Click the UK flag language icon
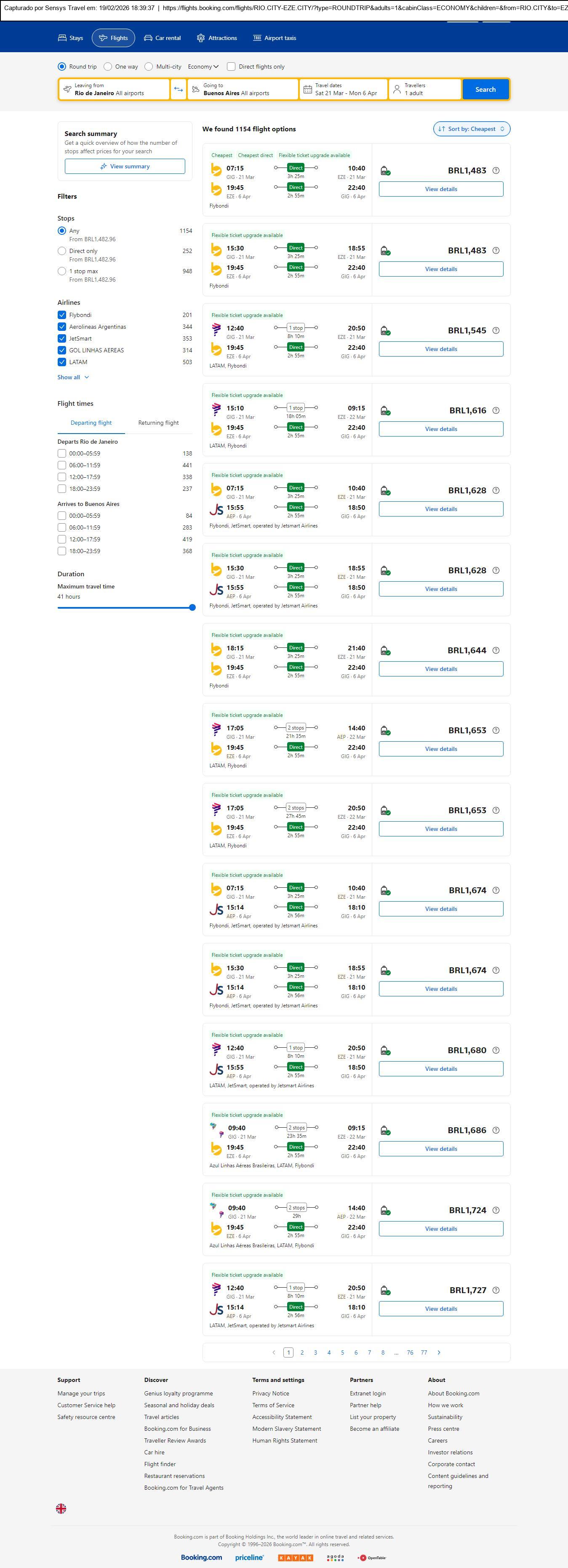Viewport: 568px width, 1568px height. 61,1508
